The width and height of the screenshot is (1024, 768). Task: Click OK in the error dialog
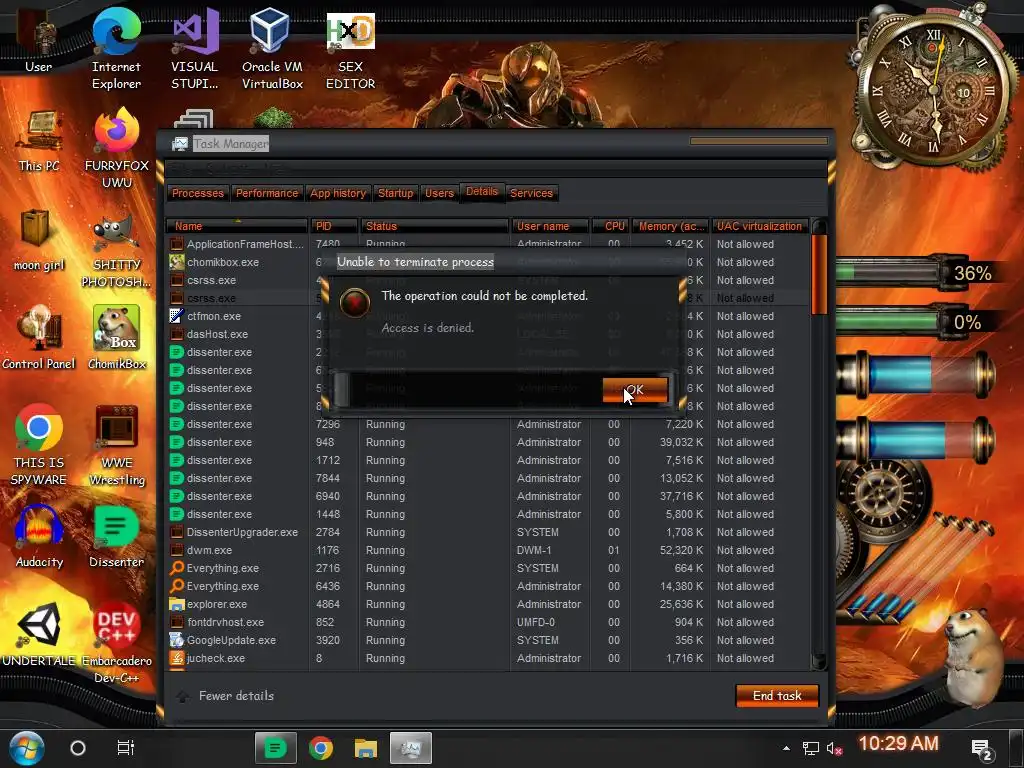coord(635,390)
